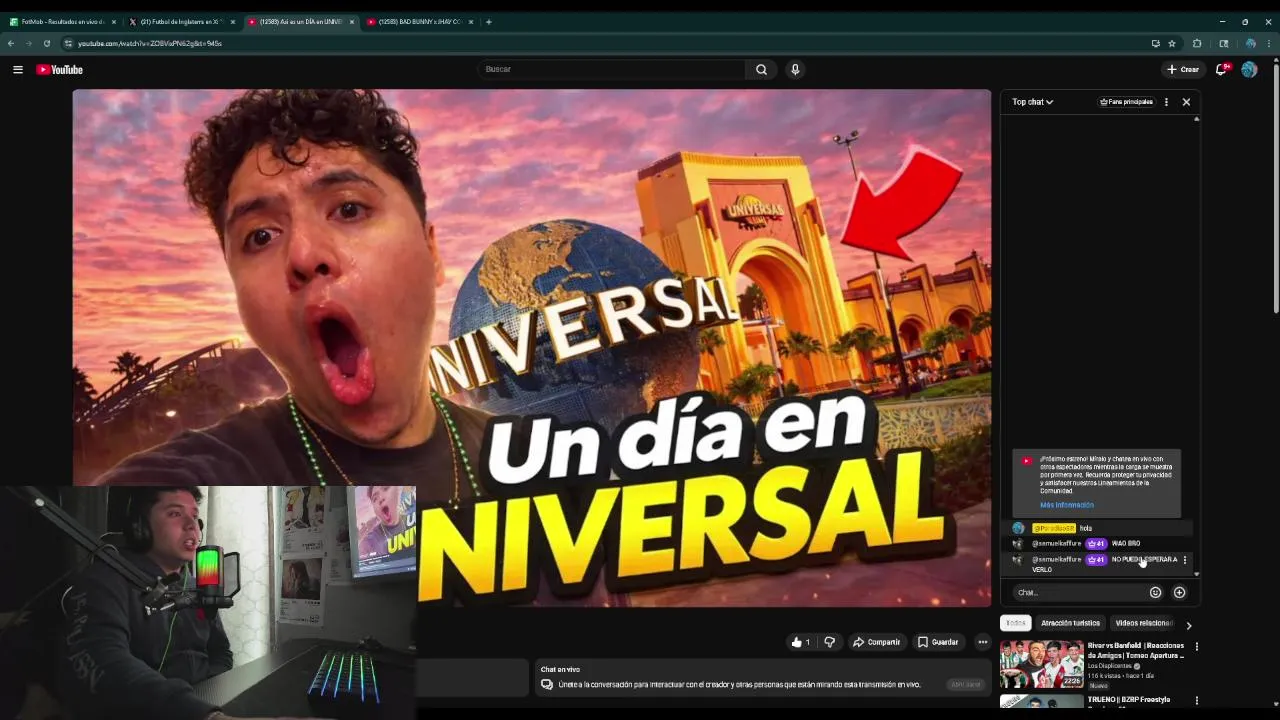Click install/cast icon in address bar
The width and height of the screenshot is (1280, 720).
coord(1155,43)
